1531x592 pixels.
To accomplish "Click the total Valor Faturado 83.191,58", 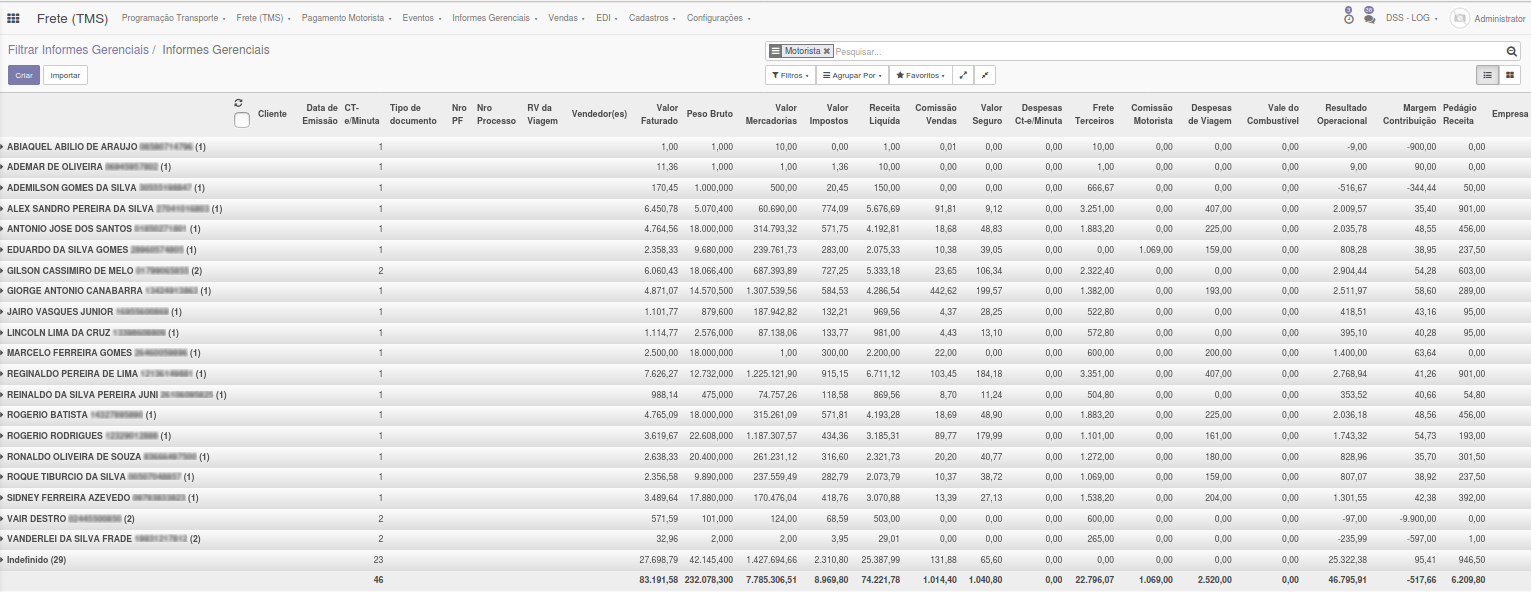I will (659, 580).
